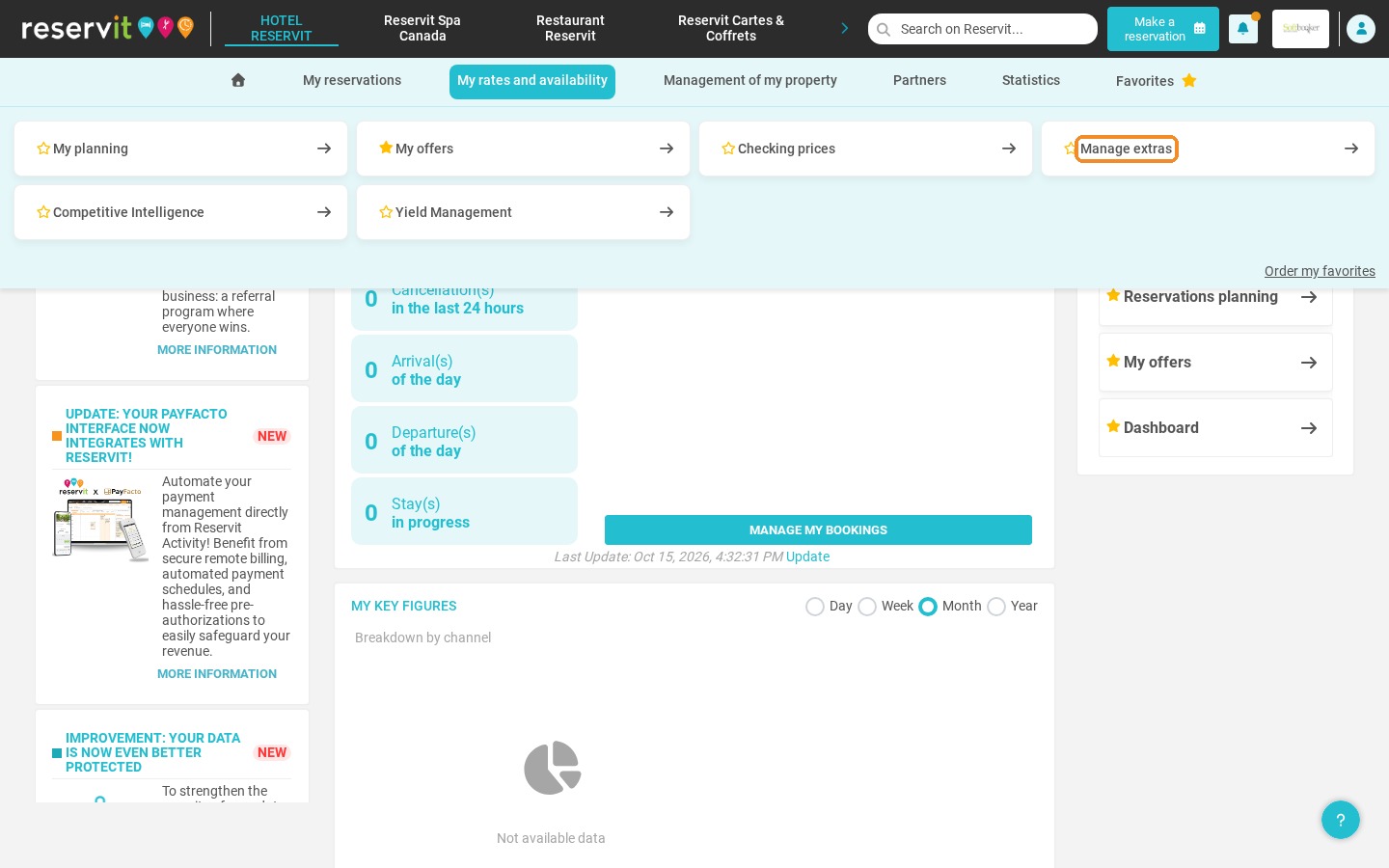Click arrow on My planning card

pyautogui.click(x=324, y=149)
